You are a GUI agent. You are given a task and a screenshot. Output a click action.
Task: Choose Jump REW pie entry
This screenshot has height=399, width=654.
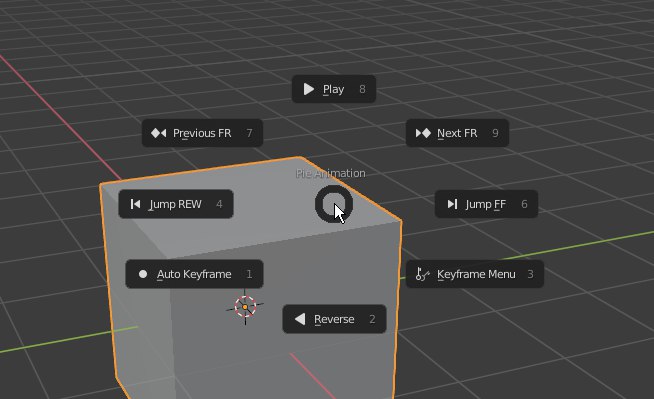tap(176, 204)
